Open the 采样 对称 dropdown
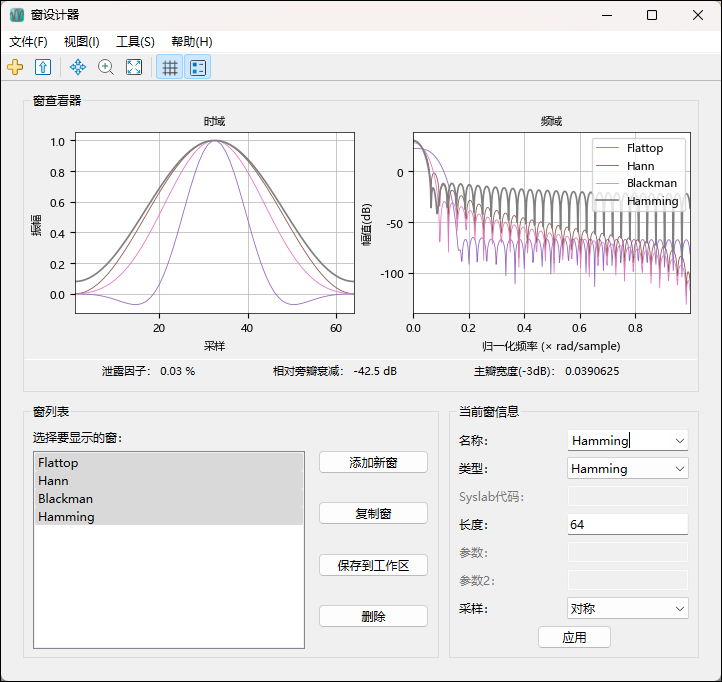This screenshot has height=682, width=722. [x=680, y=608]
